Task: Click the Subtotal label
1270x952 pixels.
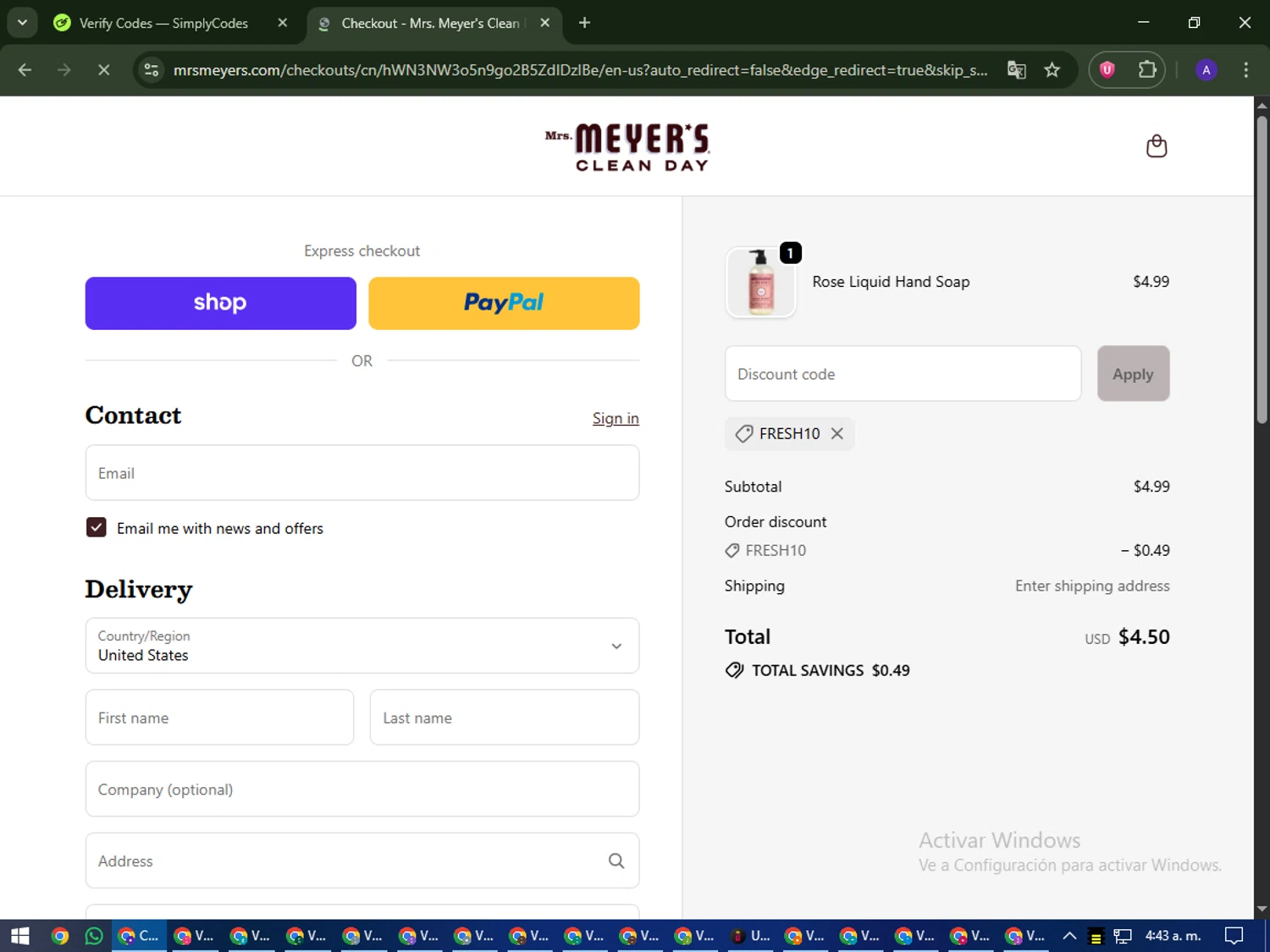Action: tap(753, 487)
